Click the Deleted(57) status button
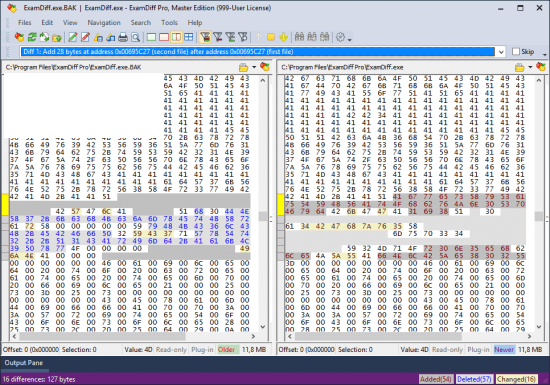The height and width of the screenshot is (385, 550). (474, 379)
